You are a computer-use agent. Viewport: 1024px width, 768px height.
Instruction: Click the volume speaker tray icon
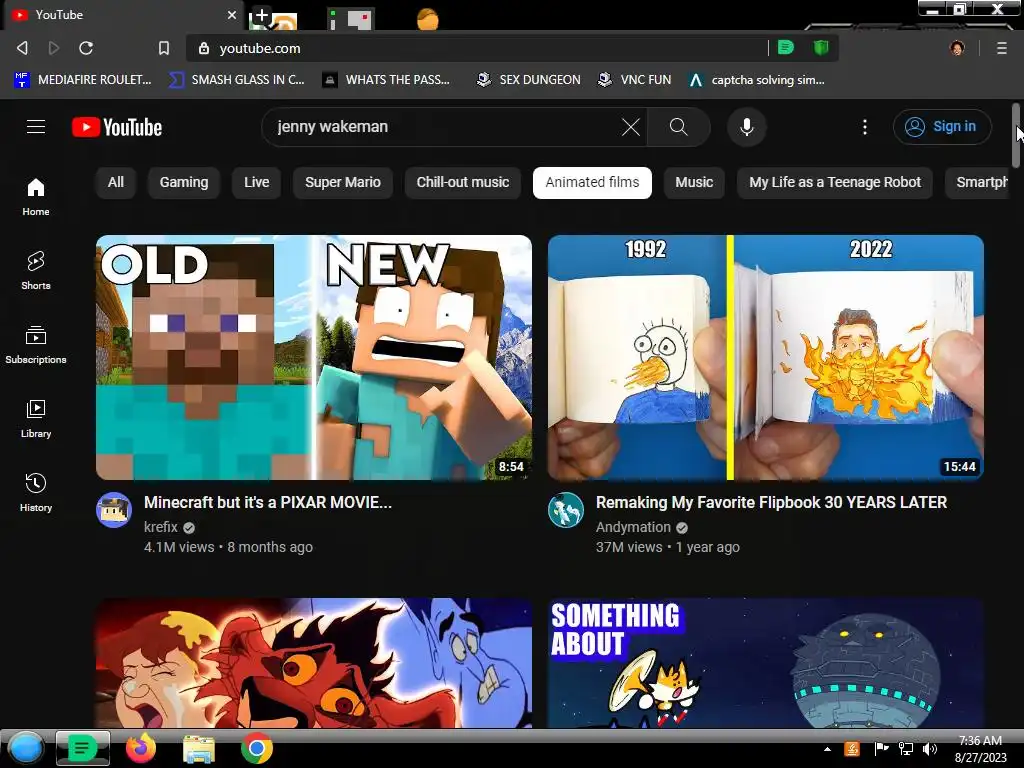pyautogui.click(x=929, y=749)
